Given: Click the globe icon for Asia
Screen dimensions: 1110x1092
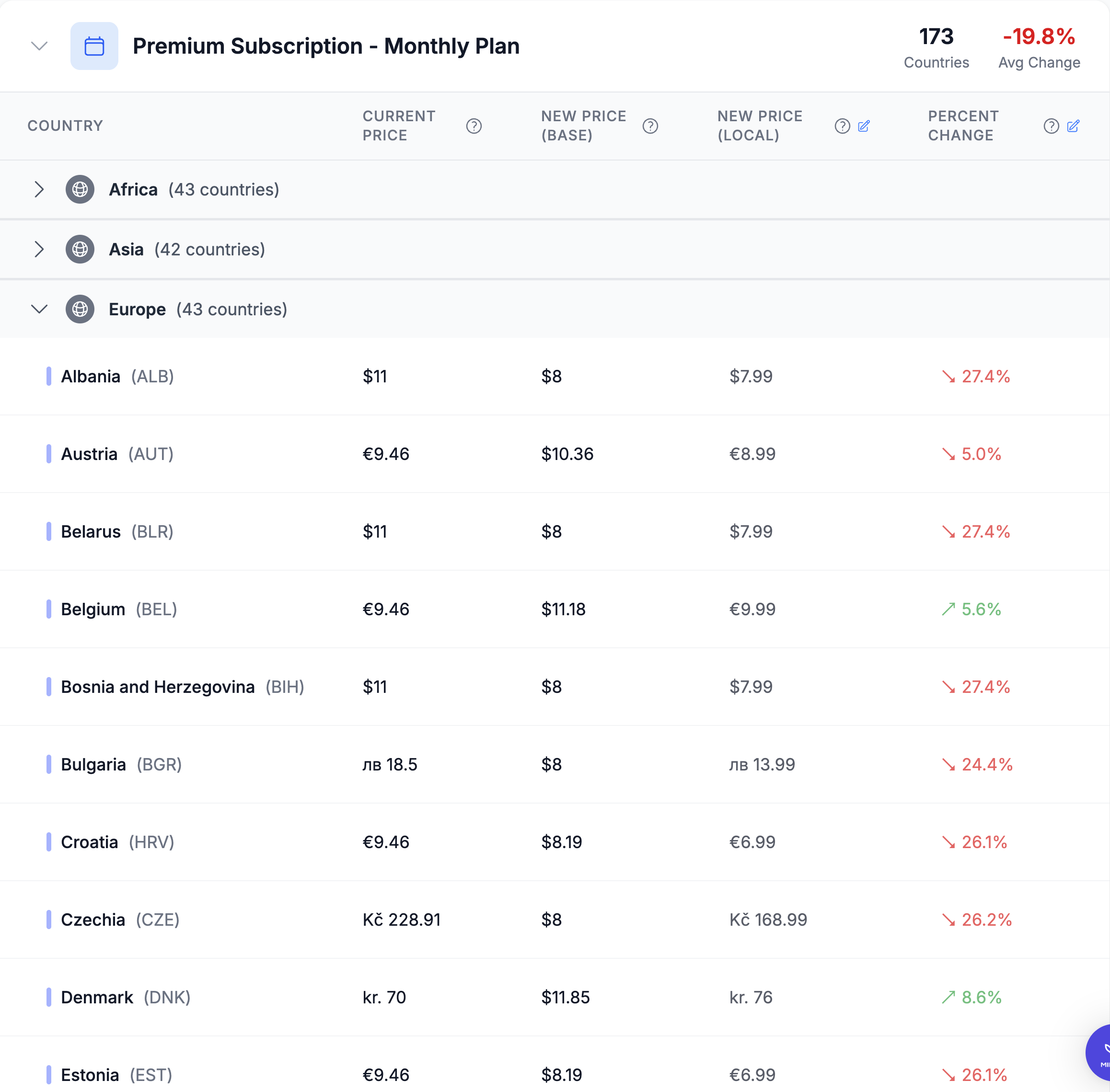Looking at the screenshot, I should tap(80, 250).
